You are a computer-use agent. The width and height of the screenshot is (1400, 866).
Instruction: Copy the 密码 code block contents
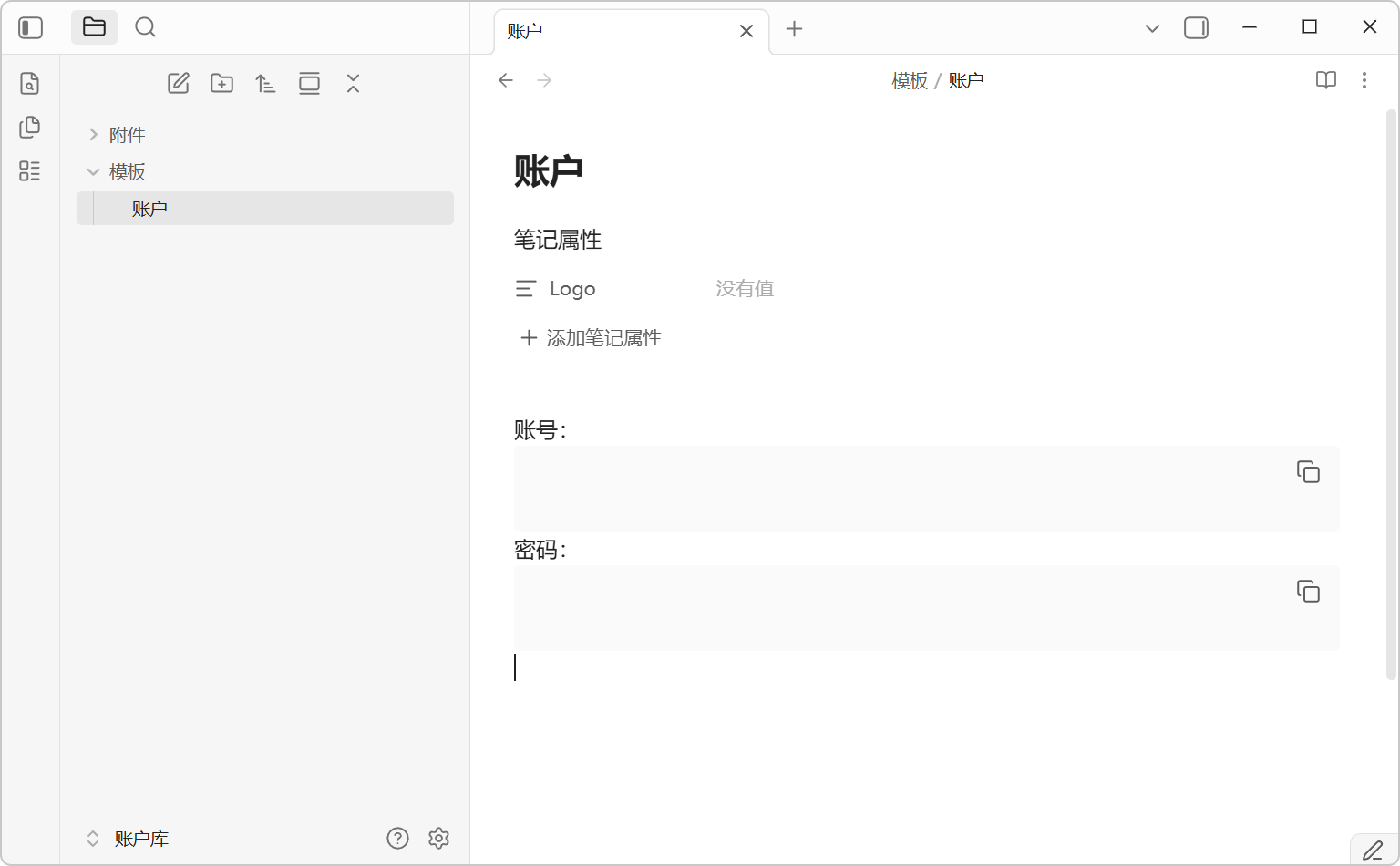click(1308, 592)
